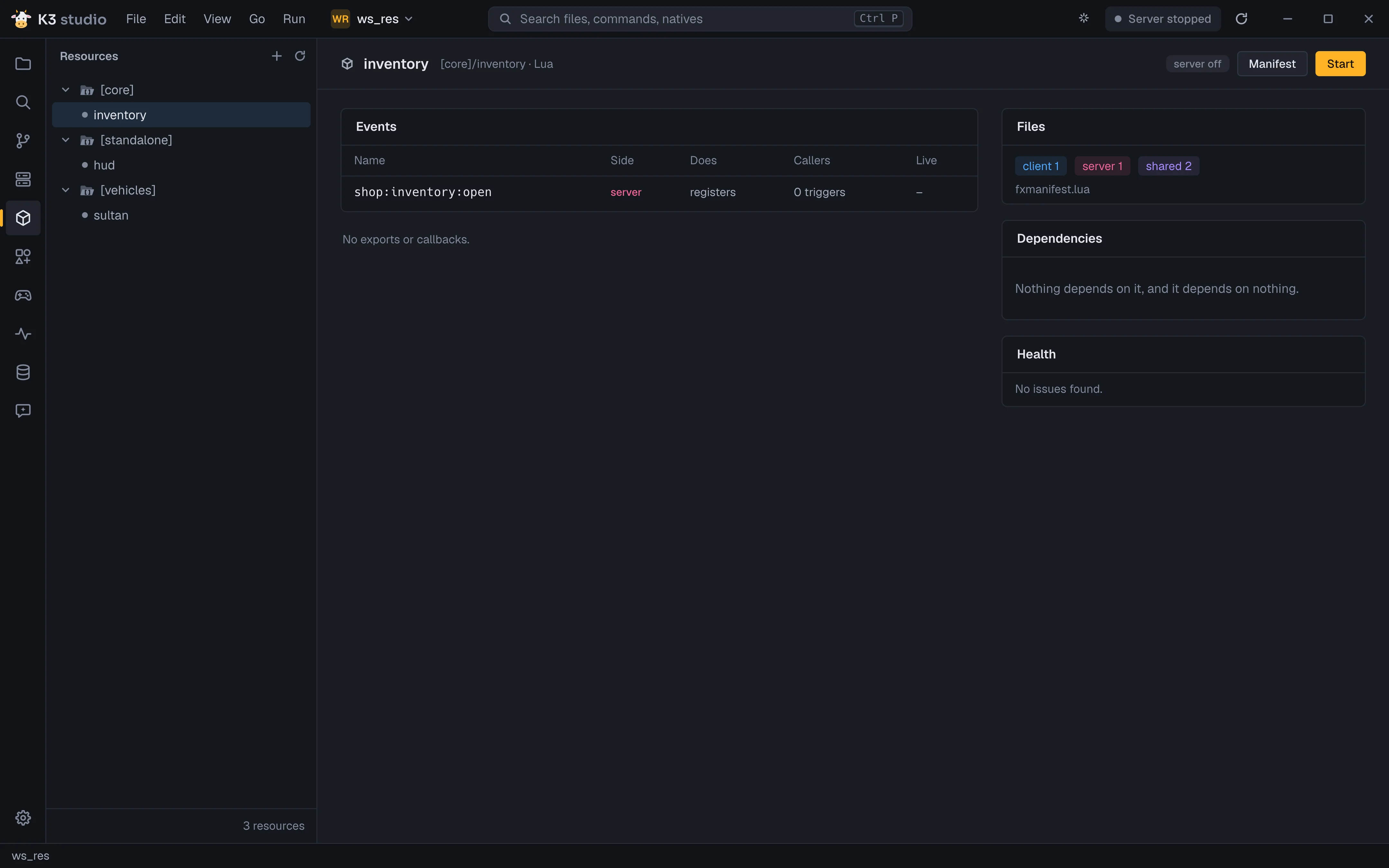Click the search files and commands field
This screenshot has width=1389, height=868.
700,19
